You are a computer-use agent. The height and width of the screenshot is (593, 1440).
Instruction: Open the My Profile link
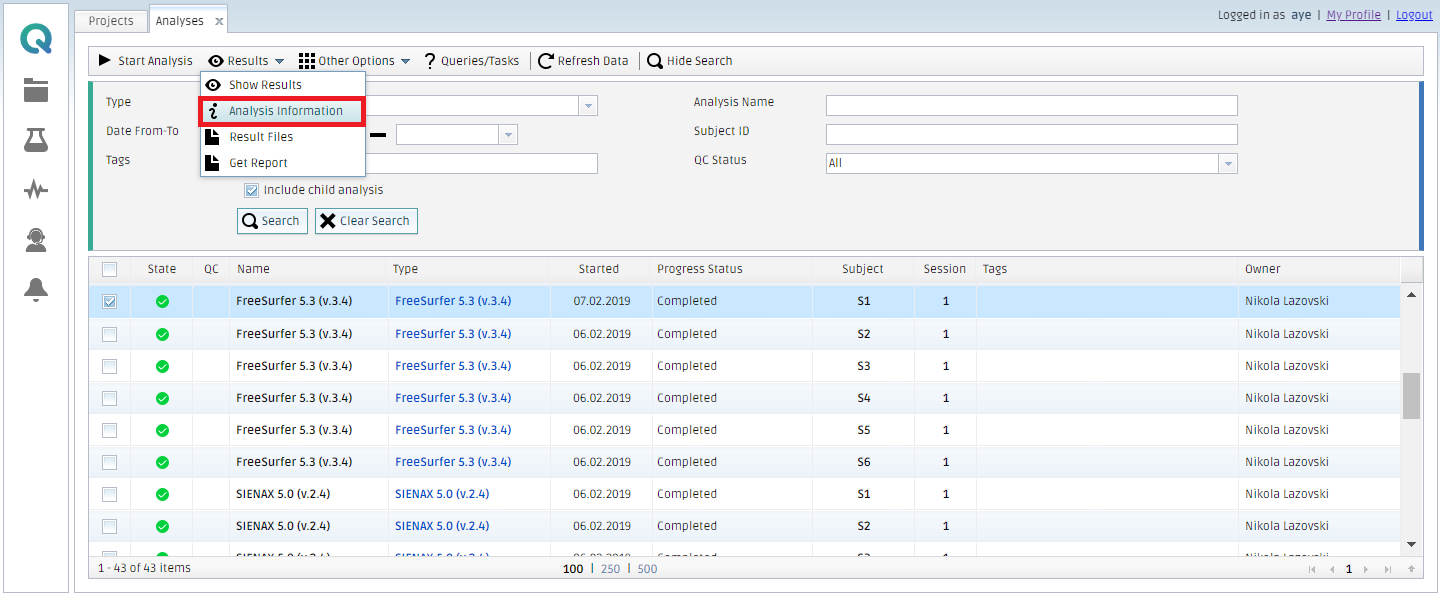tap(1354, 15)
